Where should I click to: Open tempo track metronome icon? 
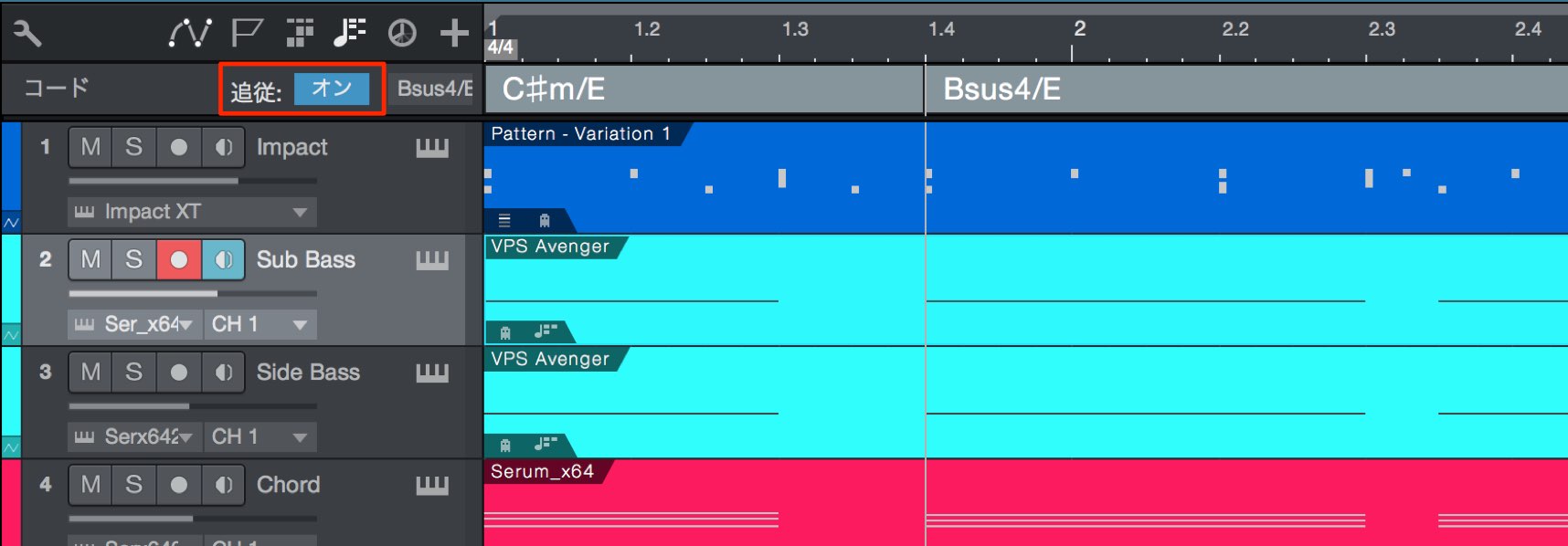402,34
